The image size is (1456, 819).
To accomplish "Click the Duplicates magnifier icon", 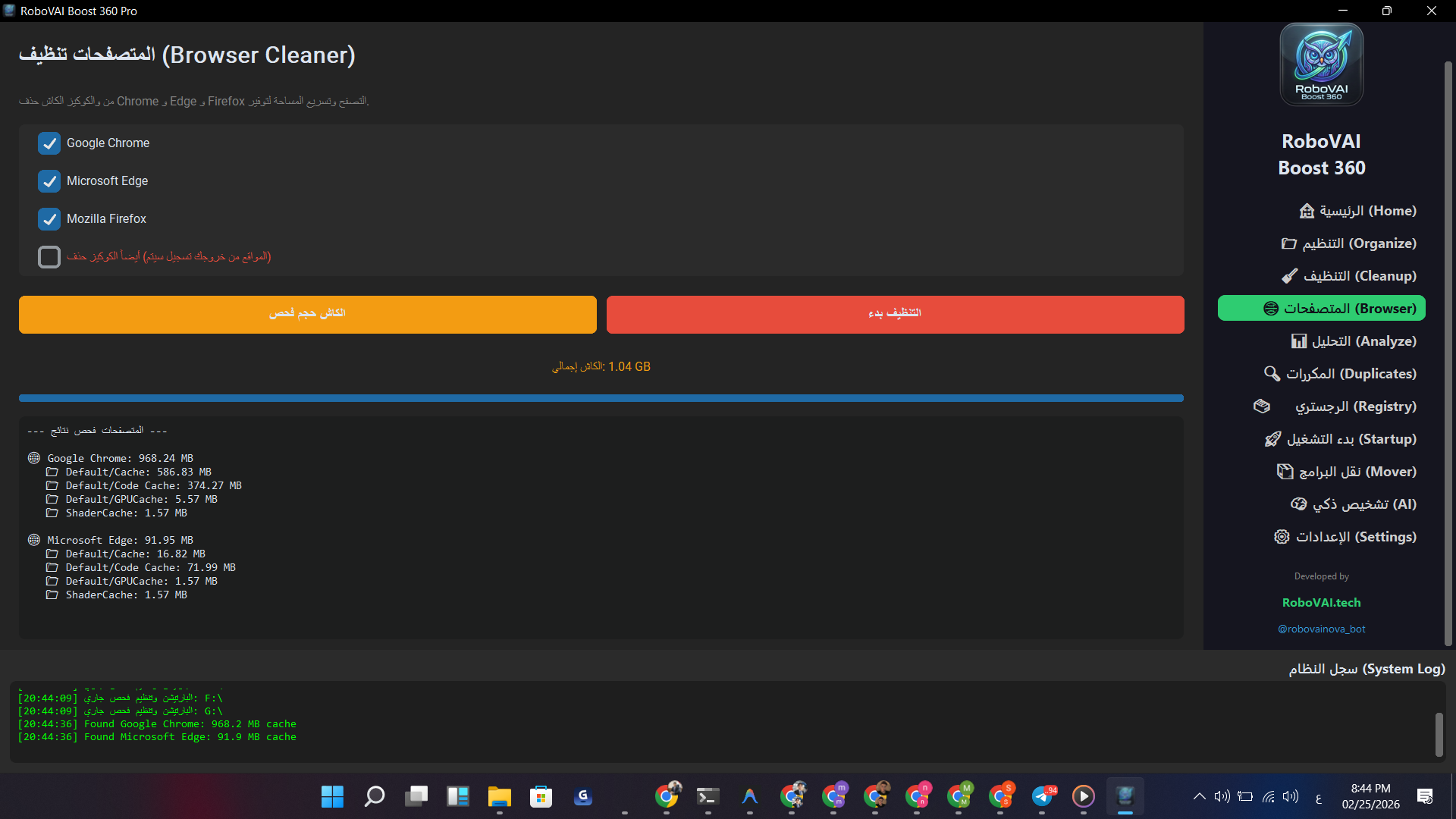I will click(x=1272, y=374).
